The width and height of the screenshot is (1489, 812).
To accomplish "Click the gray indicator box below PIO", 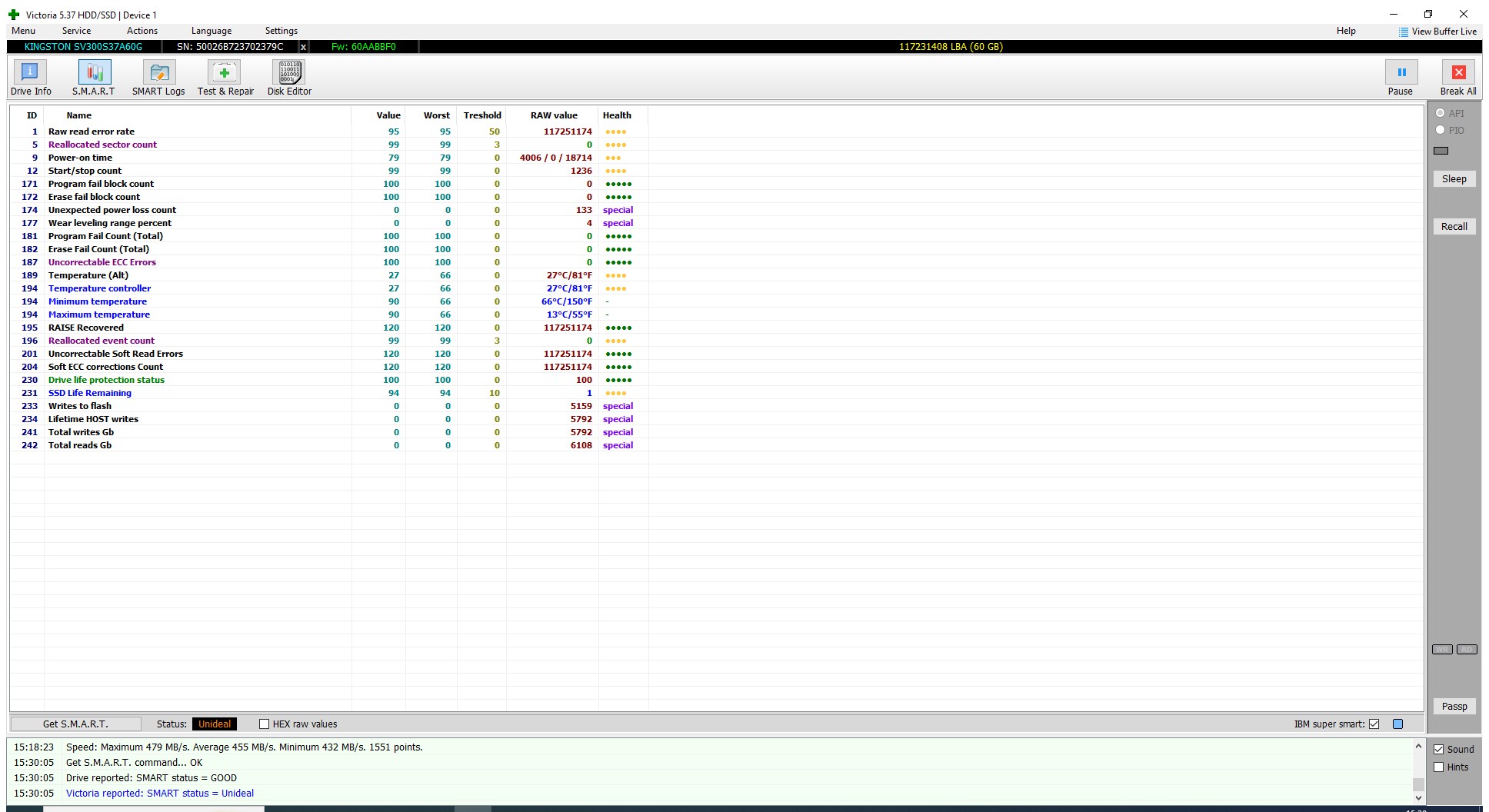I will click(1441, 151).
